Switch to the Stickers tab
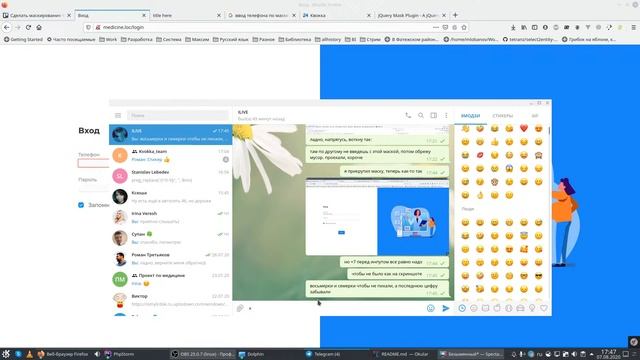This screenshot has width=640, height=360. point(502,116)
